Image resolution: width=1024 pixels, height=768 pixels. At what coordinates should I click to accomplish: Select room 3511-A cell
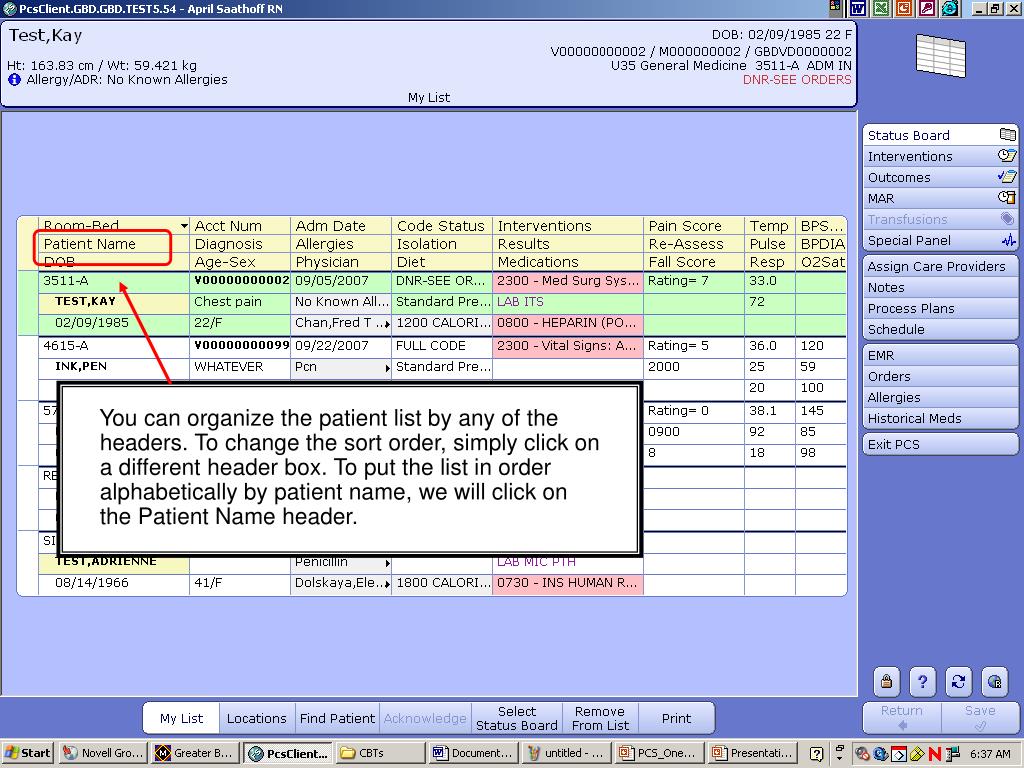114,281
